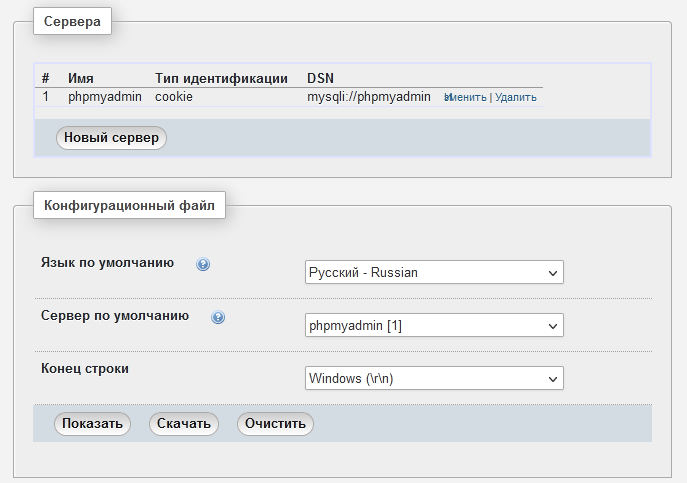Viewport: 687px width, 483px height.
Task: Open the Windows (\r\n) line ending dropdown
Action: [434, 378]
